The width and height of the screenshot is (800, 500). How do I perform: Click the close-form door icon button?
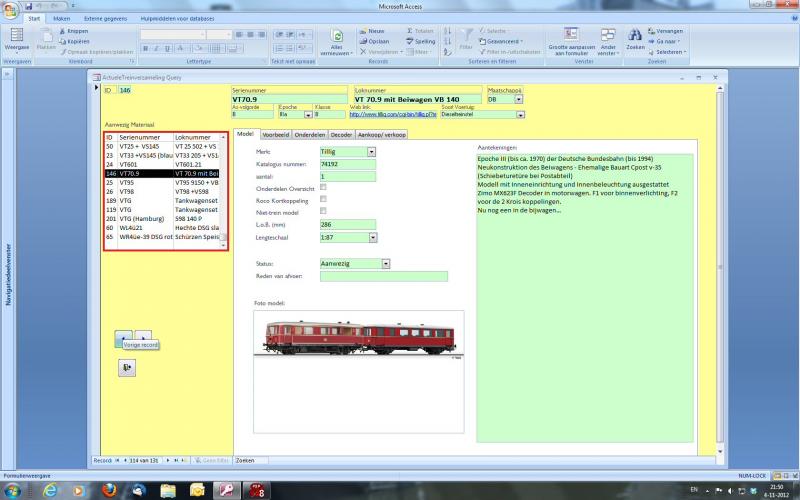tap(127, 367)
